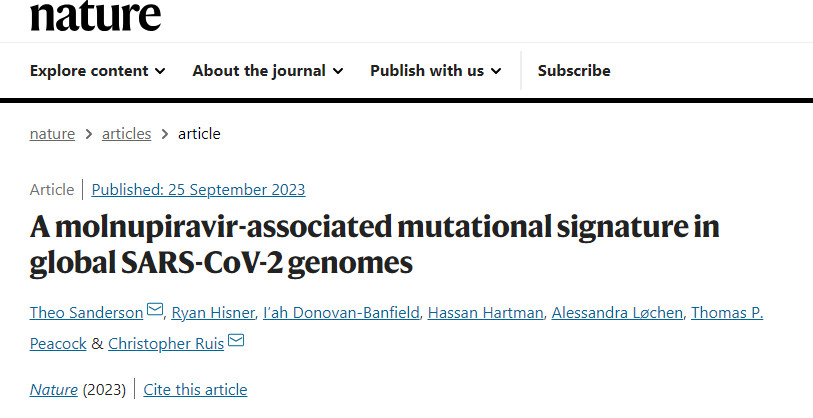This screenshot has width=813, height=418.
Task: Expand the Explore content chevron
Action: coord(160,71)
